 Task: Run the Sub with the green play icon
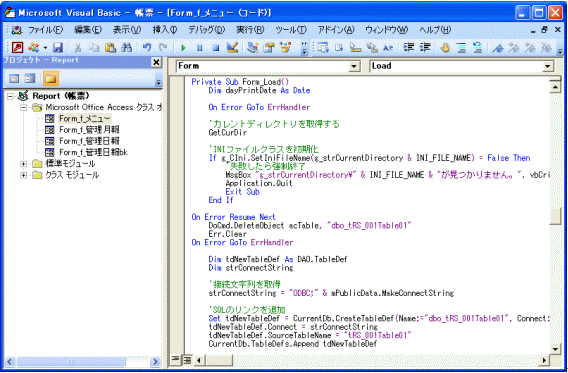coord(183,47)
